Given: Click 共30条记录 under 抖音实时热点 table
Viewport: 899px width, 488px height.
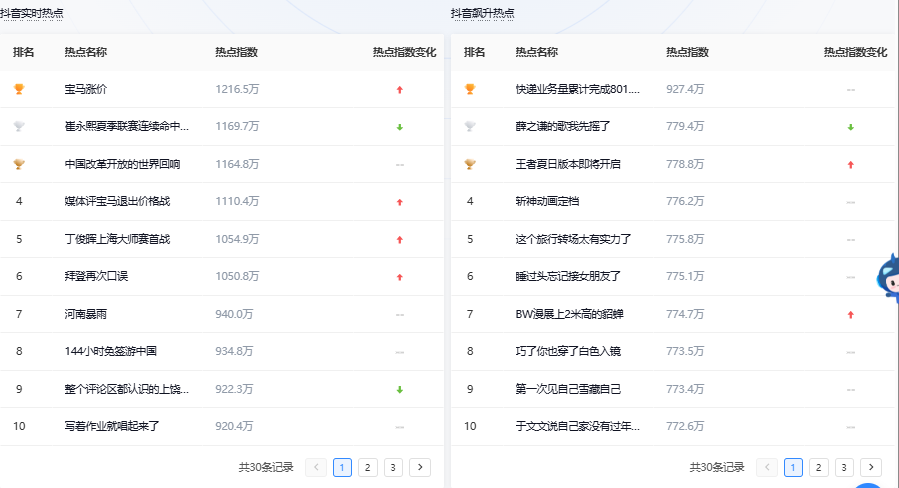Looking at the screenshot, I should 266,467.
